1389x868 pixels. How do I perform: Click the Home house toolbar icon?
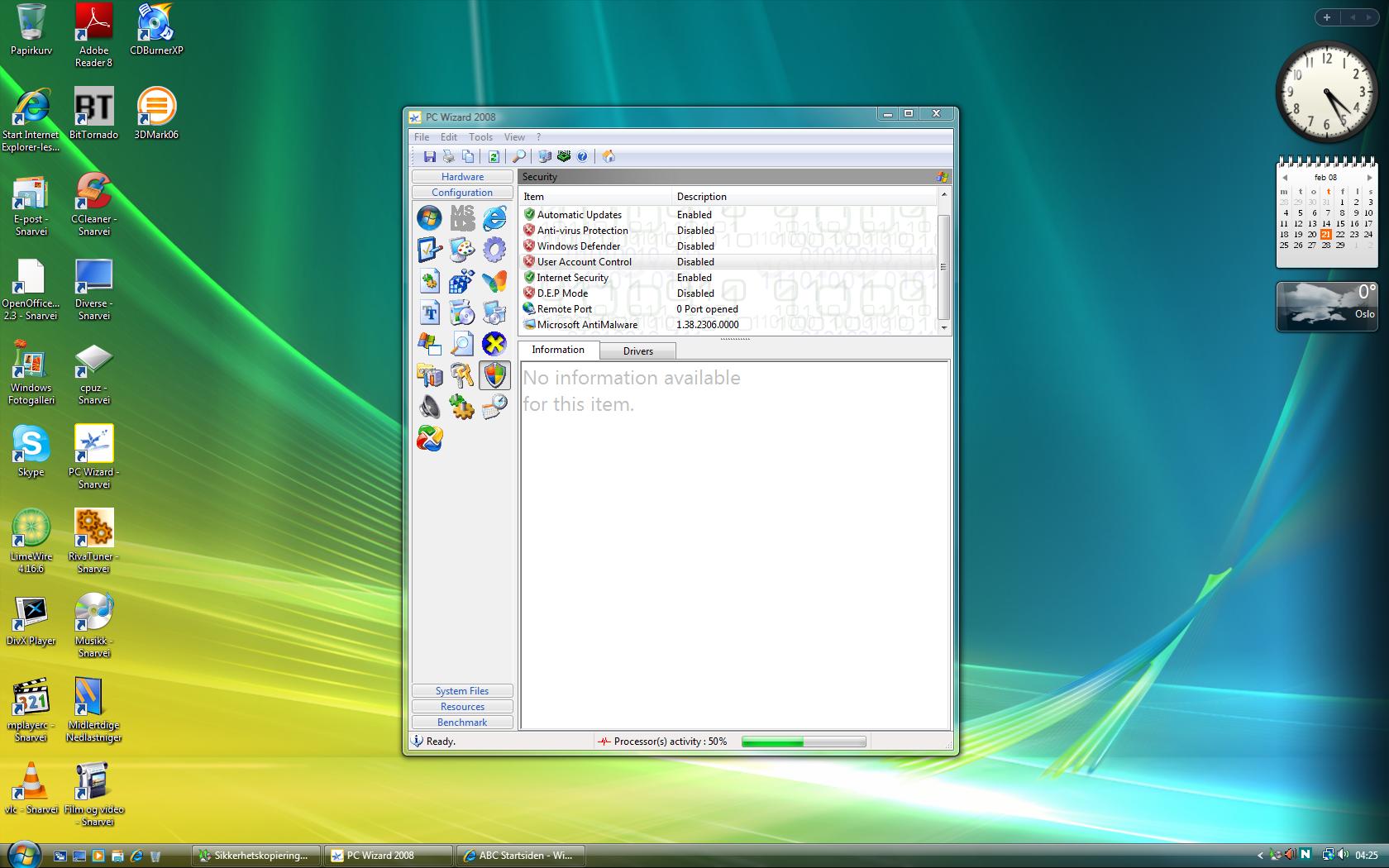pos(609,156)
